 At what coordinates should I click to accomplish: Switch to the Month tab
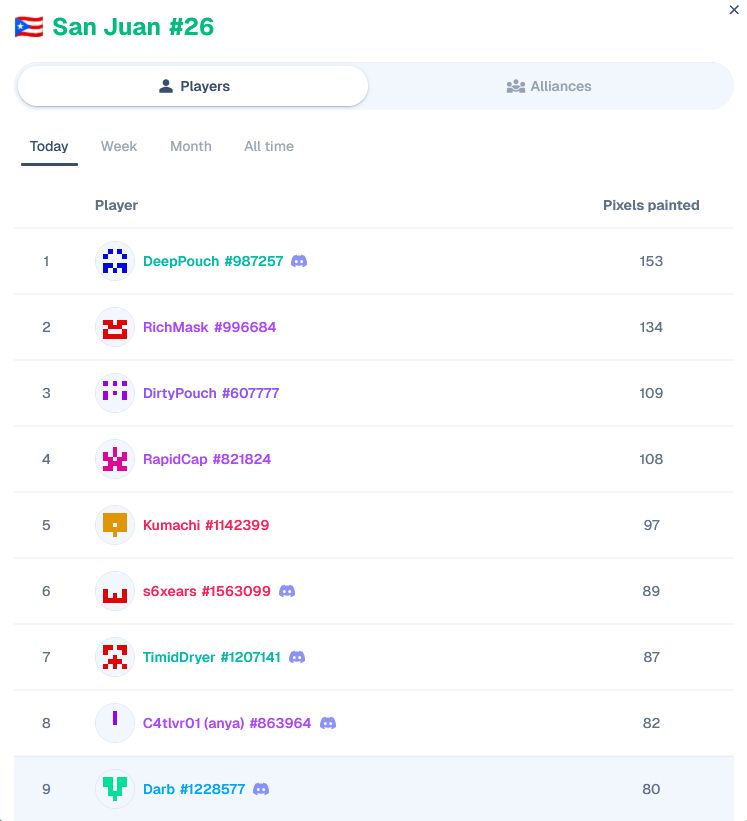tap(191, 146)
